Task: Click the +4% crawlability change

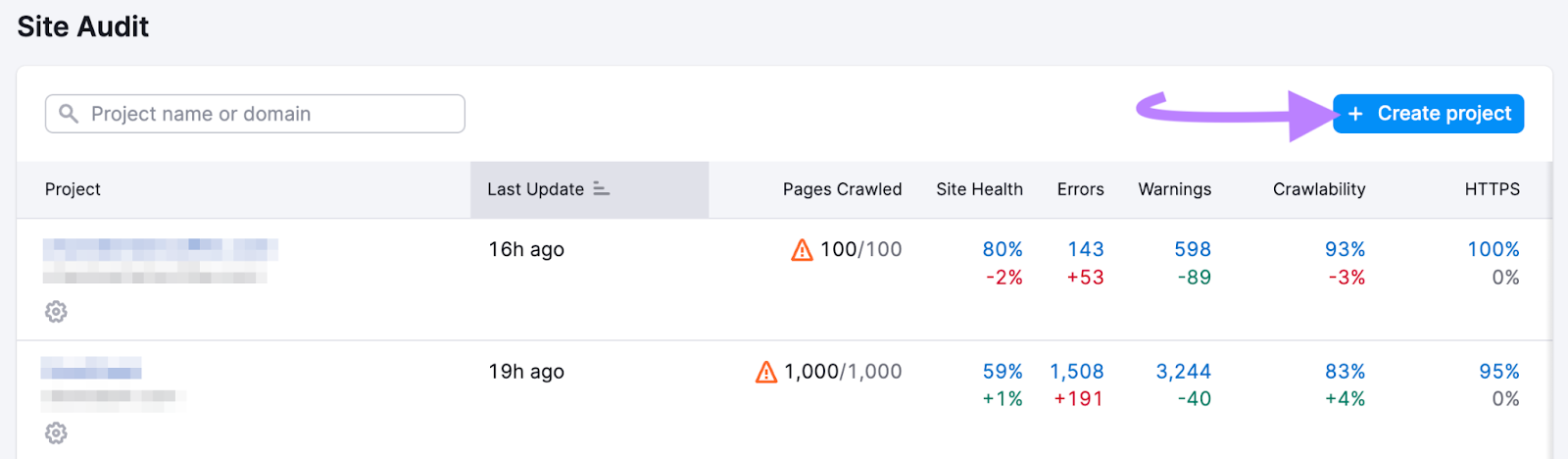Action: coord(1345,399)
